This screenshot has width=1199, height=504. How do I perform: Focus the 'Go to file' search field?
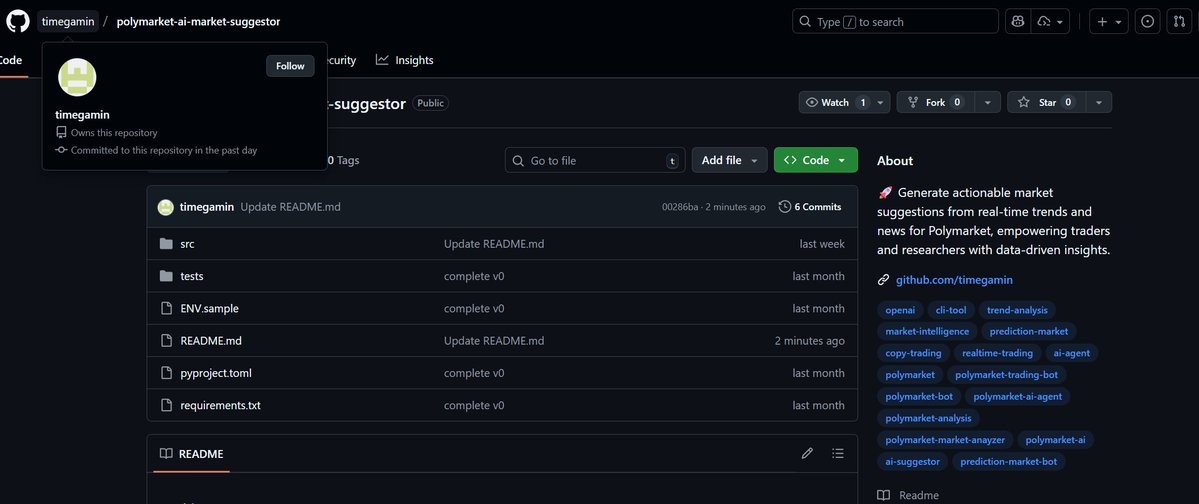tap(595, 161)
